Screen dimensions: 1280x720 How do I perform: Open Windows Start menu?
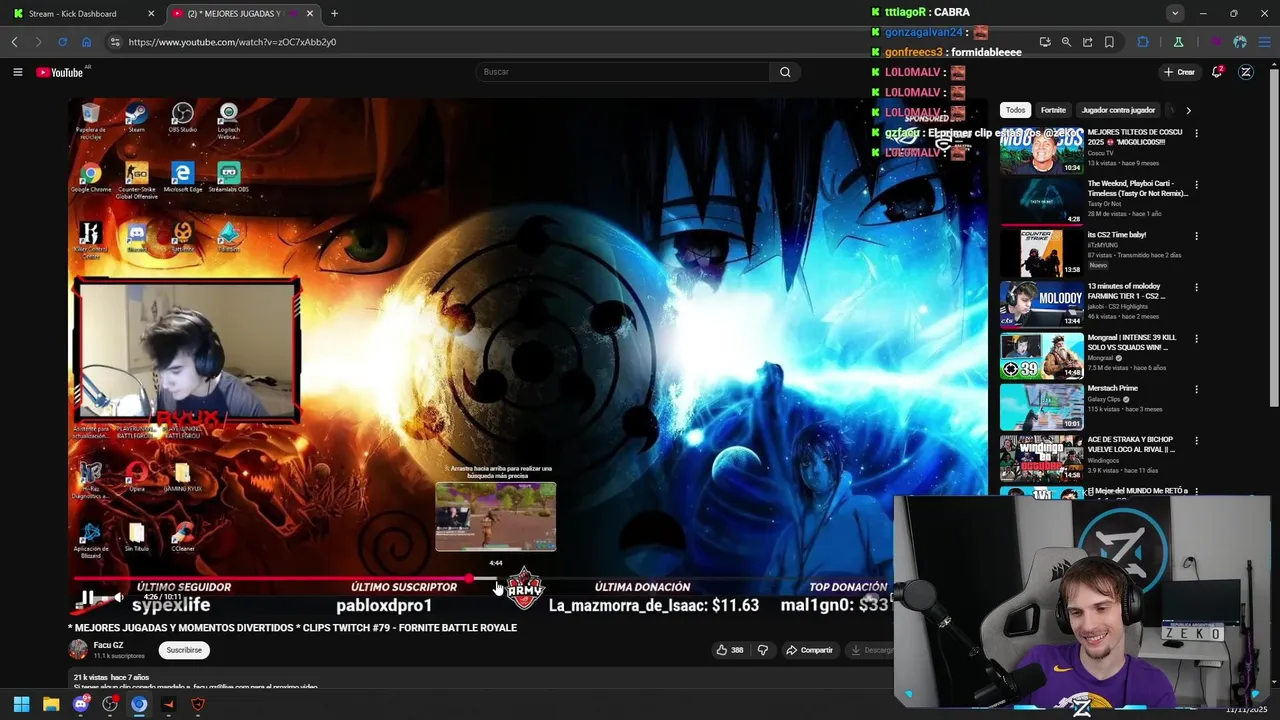22,704
